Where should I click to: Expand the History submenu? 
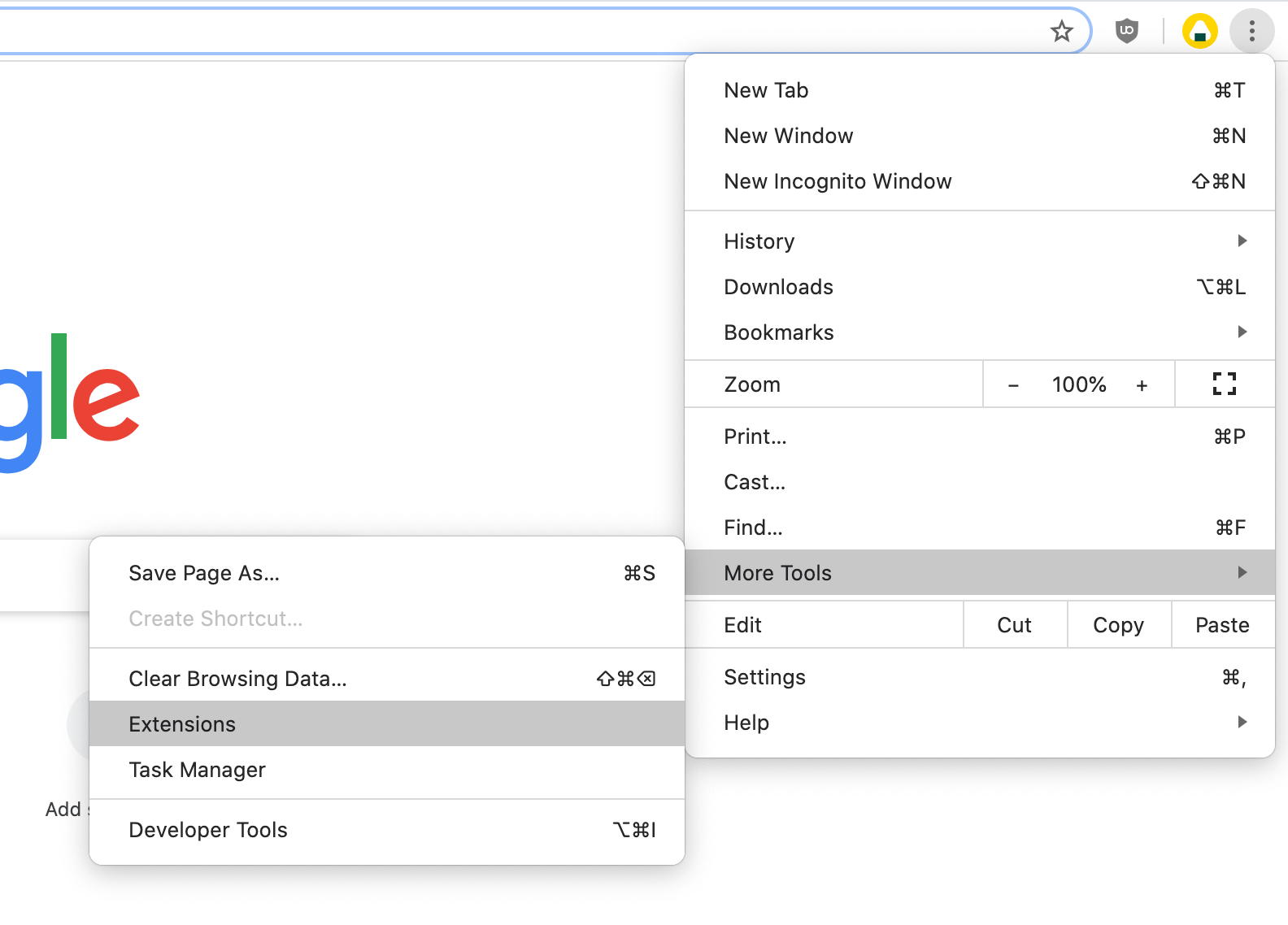pos(980,241)
